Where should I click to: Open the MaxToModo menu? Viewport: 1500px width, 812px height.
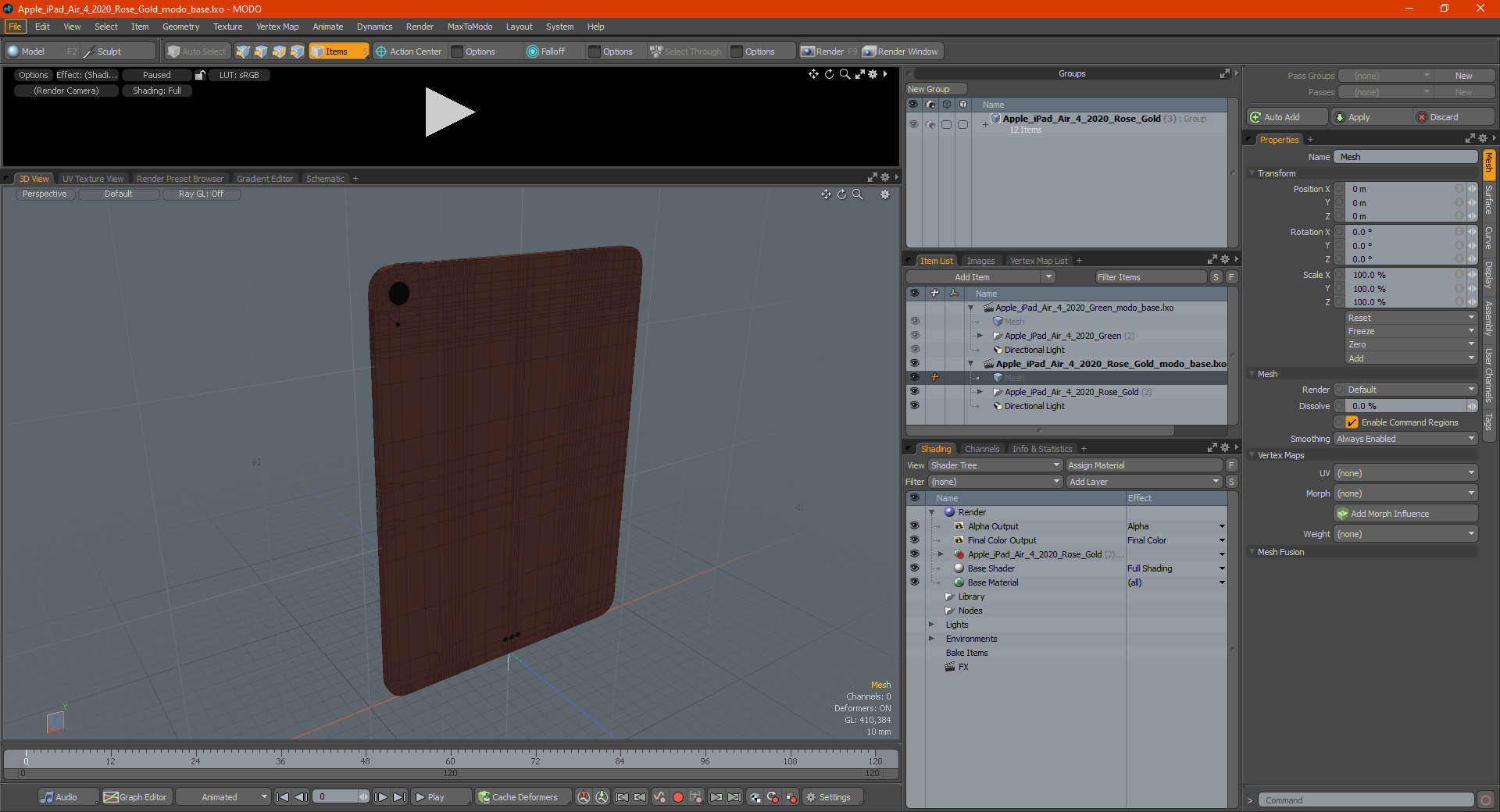tap(470, 27)
